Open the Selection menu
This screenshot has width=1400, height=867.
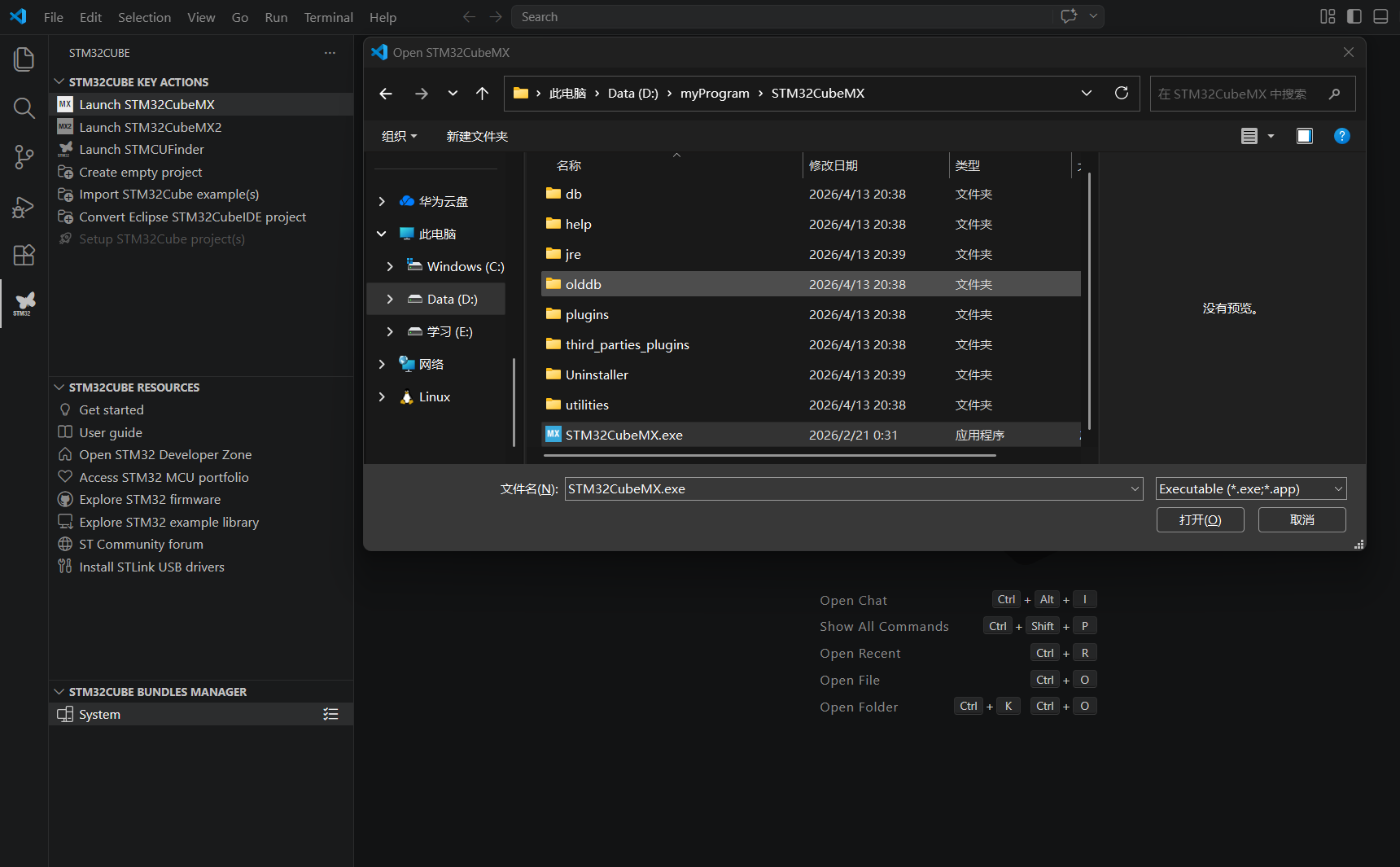coord(144,17)
